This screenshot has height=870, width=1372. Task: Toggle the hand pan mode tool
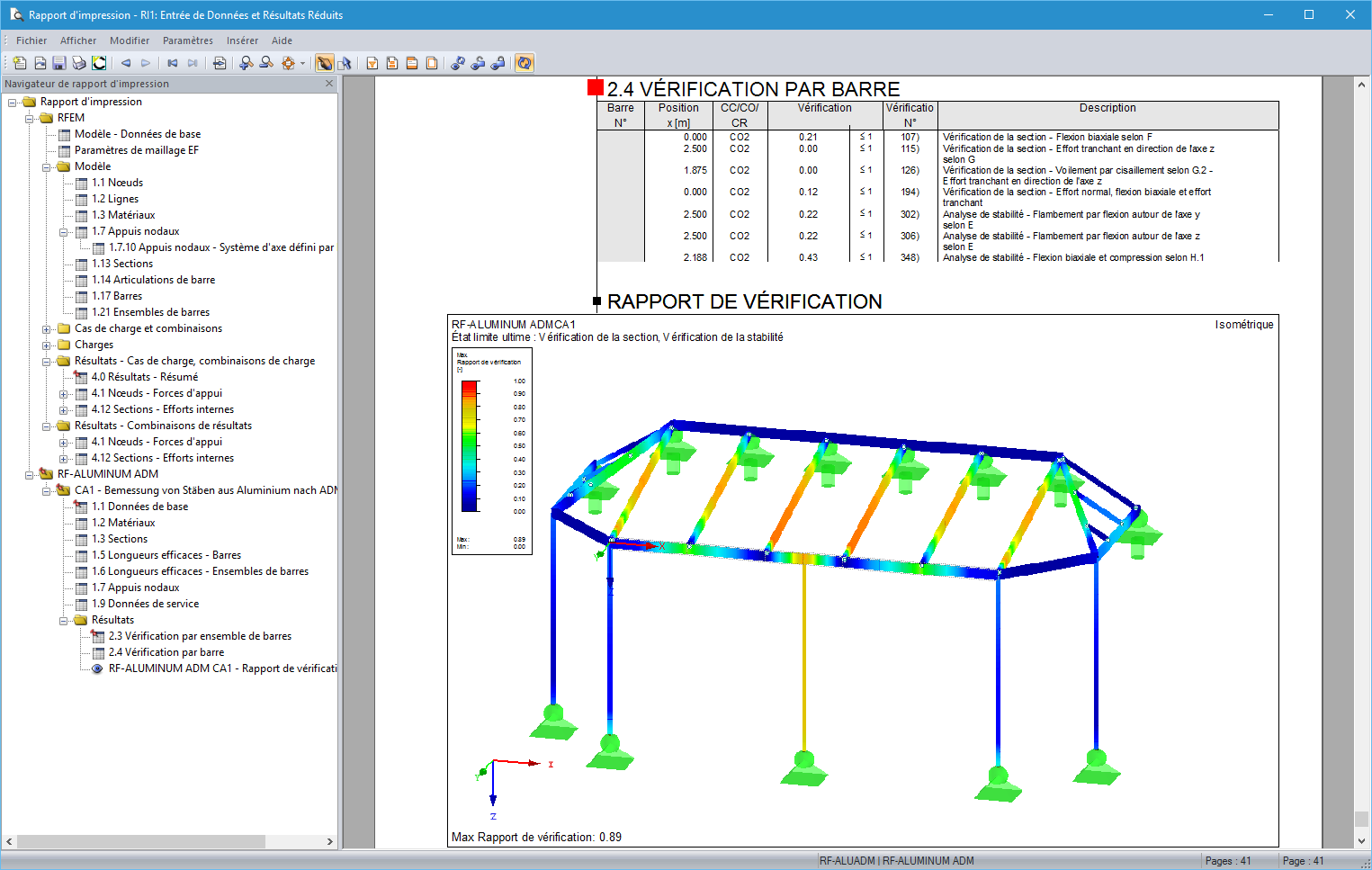click(325, 63)
